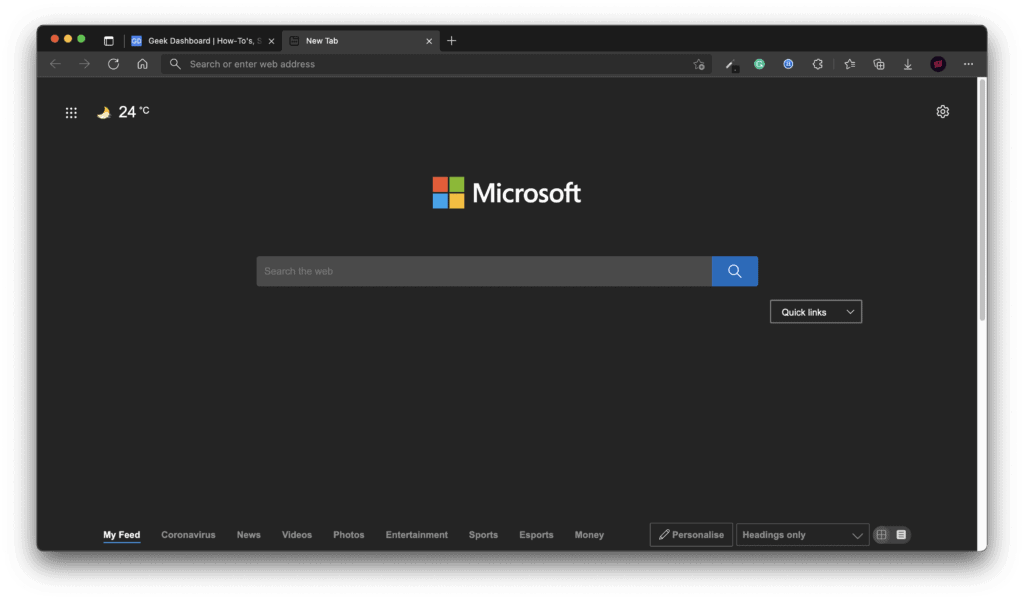1024x600 pixels.
Task: Open the user profile avatar
Action: 938,64
